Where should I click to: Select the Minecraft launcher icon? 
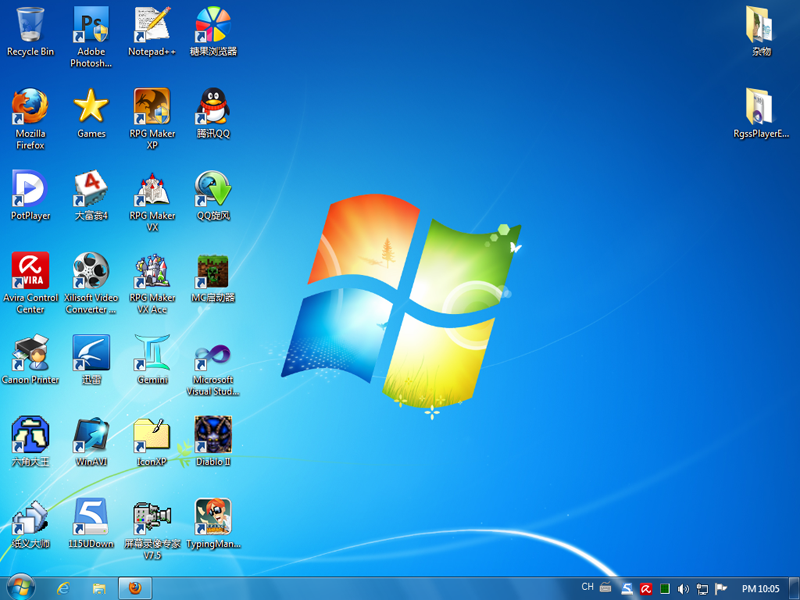tap(213, 271)
